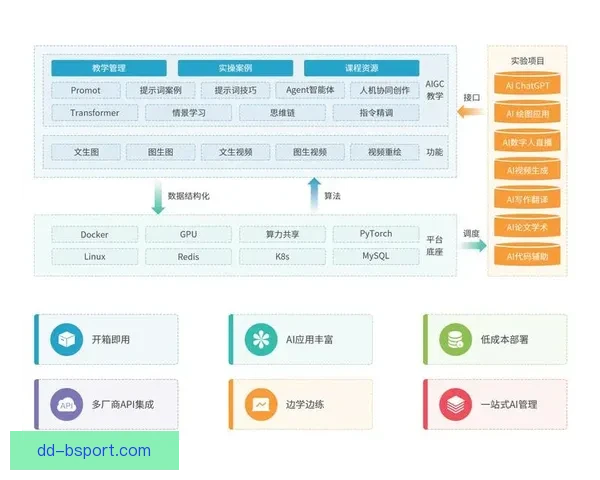Click the 思维链 box
The image size is (600, 480).
(x=282, y=113)
